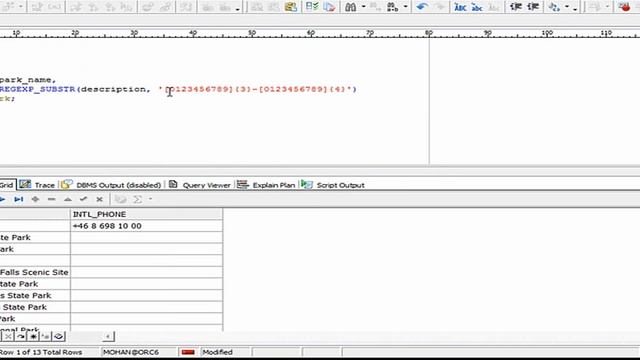Click the REGEXP_SUBSTR function in the editor
Image resolution: width=640 pixels, height=360 pixels.
click(x=38, y=89)
